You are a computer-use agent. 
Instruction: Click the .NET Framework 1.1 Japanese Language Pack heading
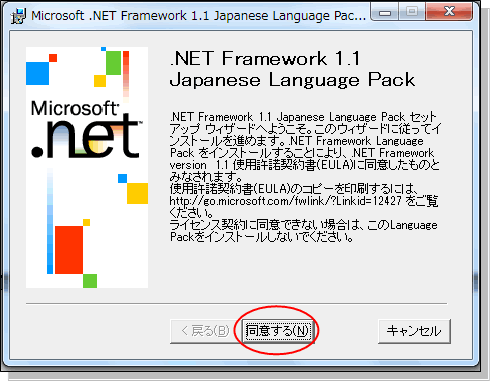click(x=292, y=69)
